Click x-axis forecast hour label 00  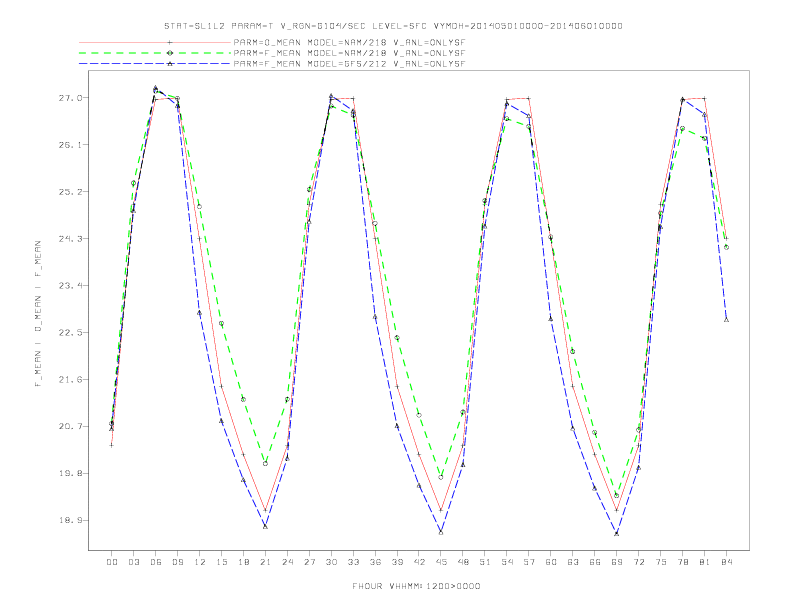(x=112, y=562)
